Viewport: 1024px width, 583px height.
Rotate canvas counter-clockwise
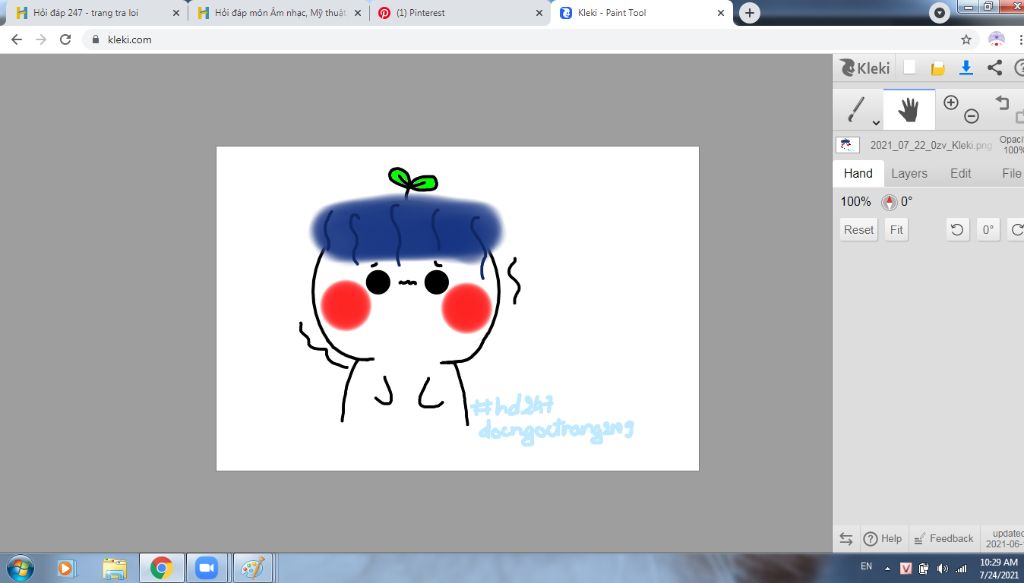point(957,230)
